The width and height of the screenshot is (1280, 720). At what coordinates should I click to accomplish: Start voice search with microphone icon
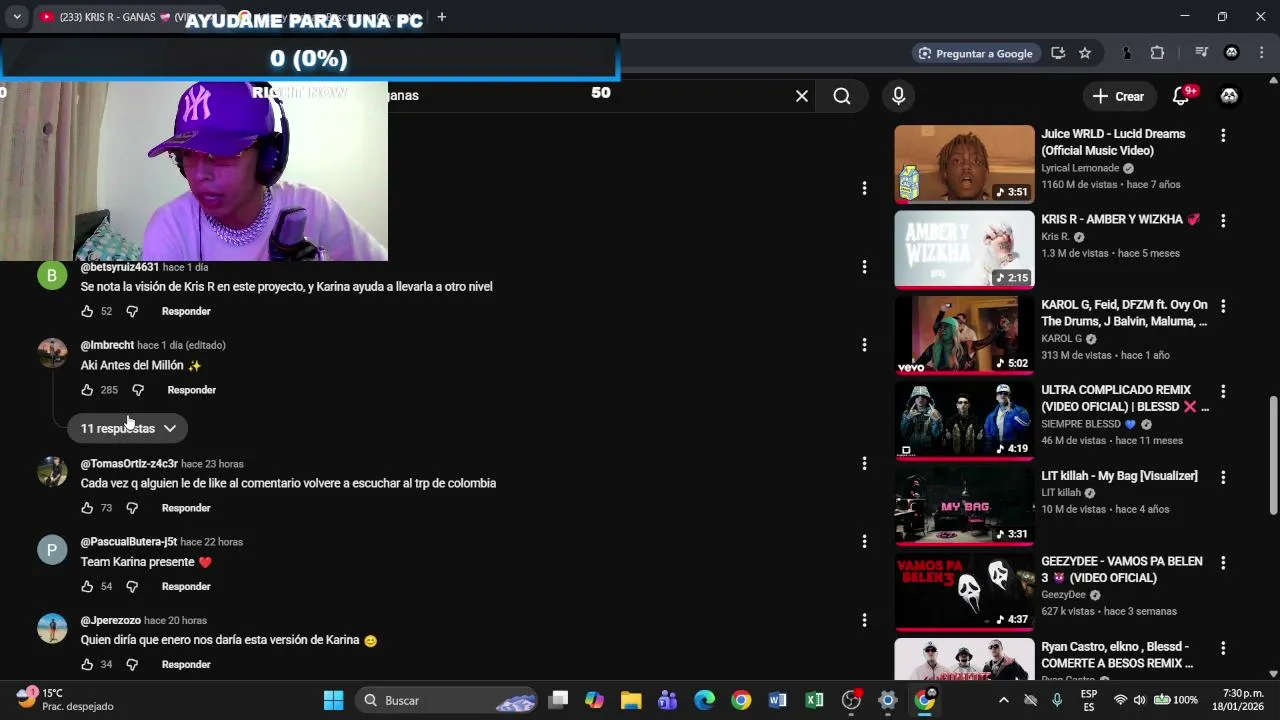(x=898, y=96)
